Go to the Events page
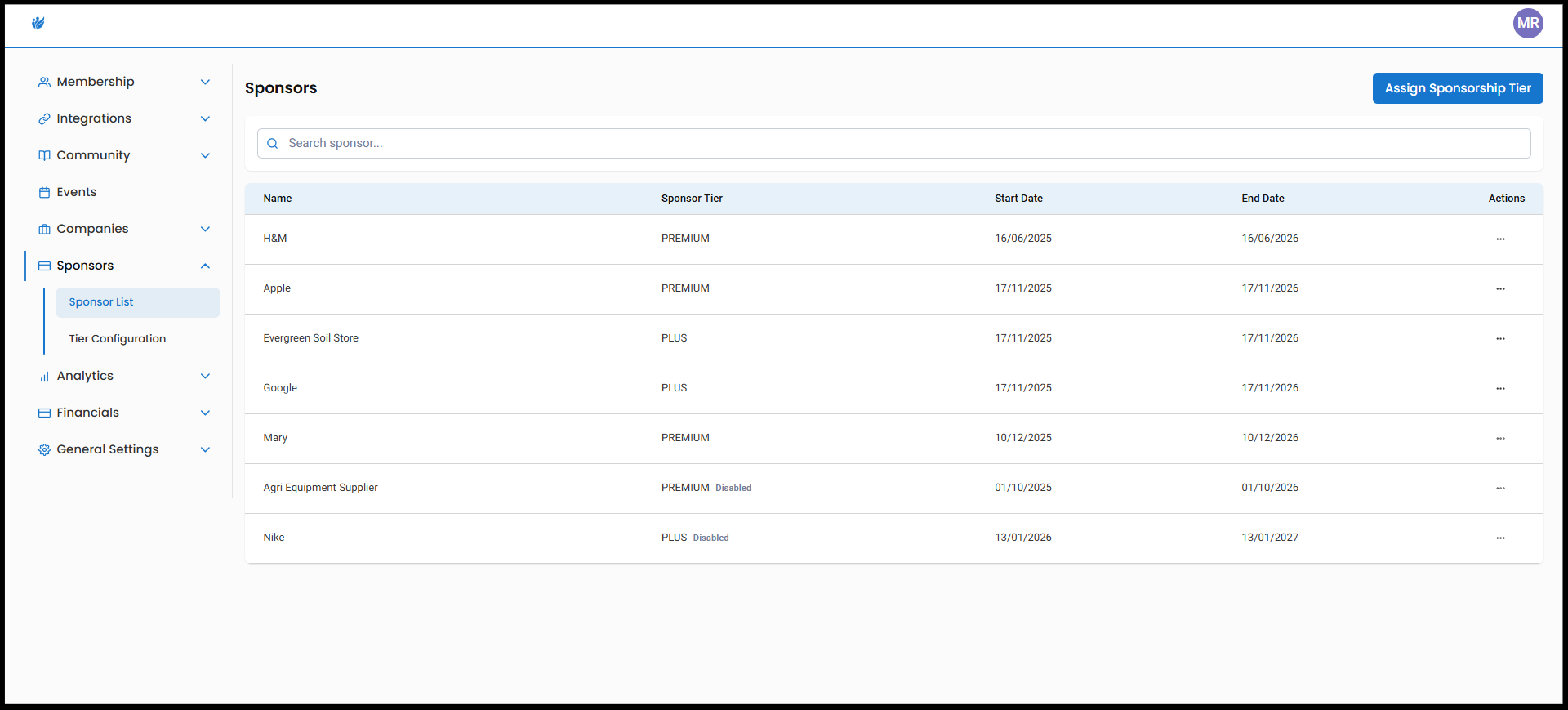The height and width of the screenshot is (710, 1568). pos(77,192)
